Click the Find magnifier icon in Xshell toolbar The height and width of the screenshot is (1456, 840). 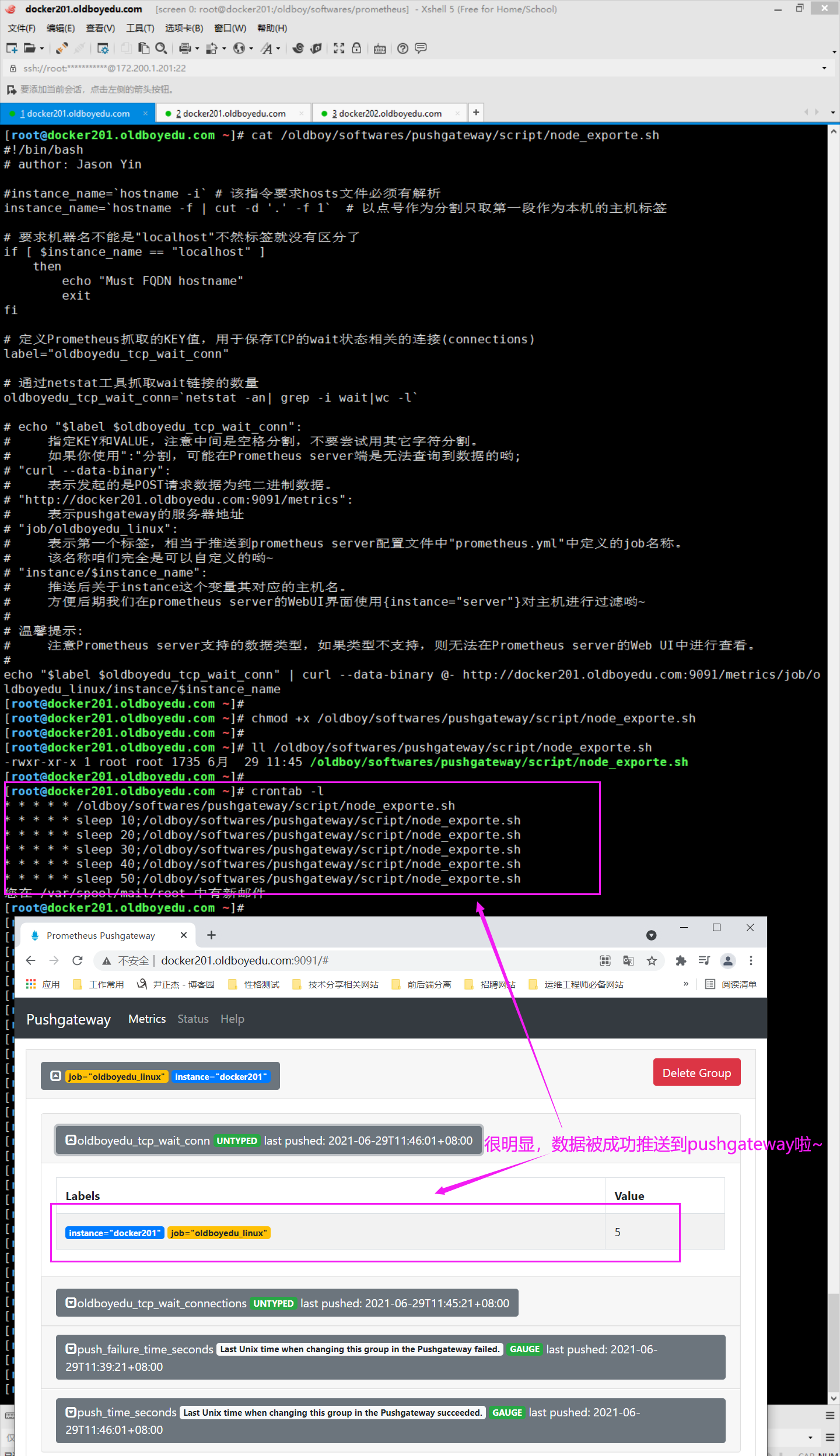coord(162,48)
